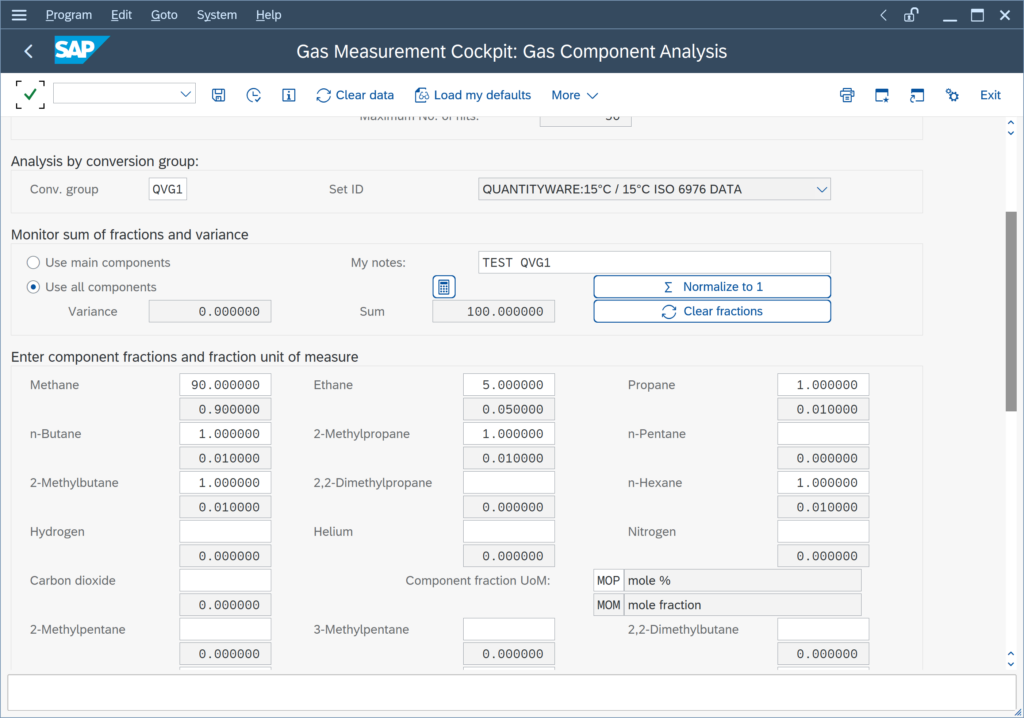Image resolution: width=1024 pixels, height=718 pixels.
Task: Click the empty 2,2-Dimethylpropane input field
Action: pos(509,483)
